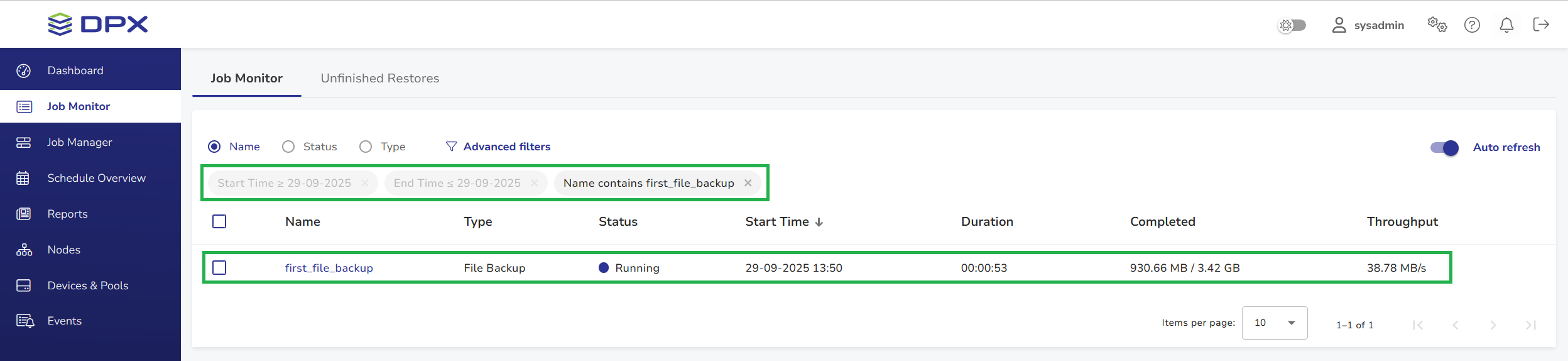Toggle the theme switch in the header
The height and width of the screenshot is (361, 1568).
pos(1292,25)
